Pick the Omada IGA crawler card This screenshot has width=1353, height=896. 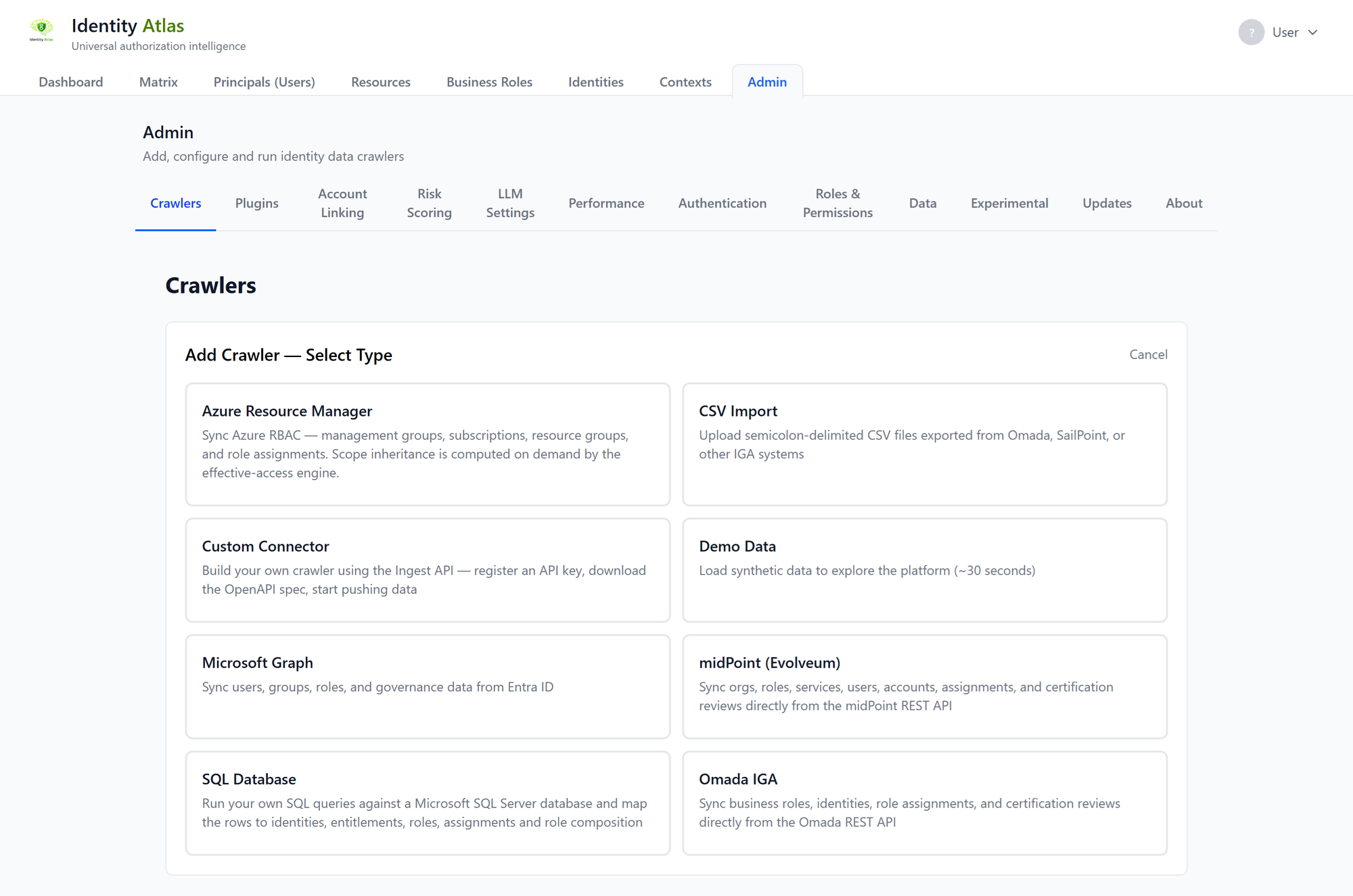(x=925, y=803)
